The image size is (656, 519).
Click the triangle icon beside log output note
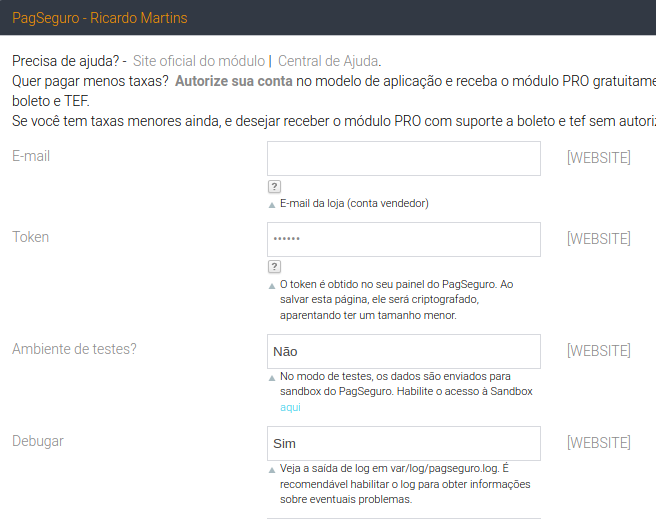click(272, 470)
